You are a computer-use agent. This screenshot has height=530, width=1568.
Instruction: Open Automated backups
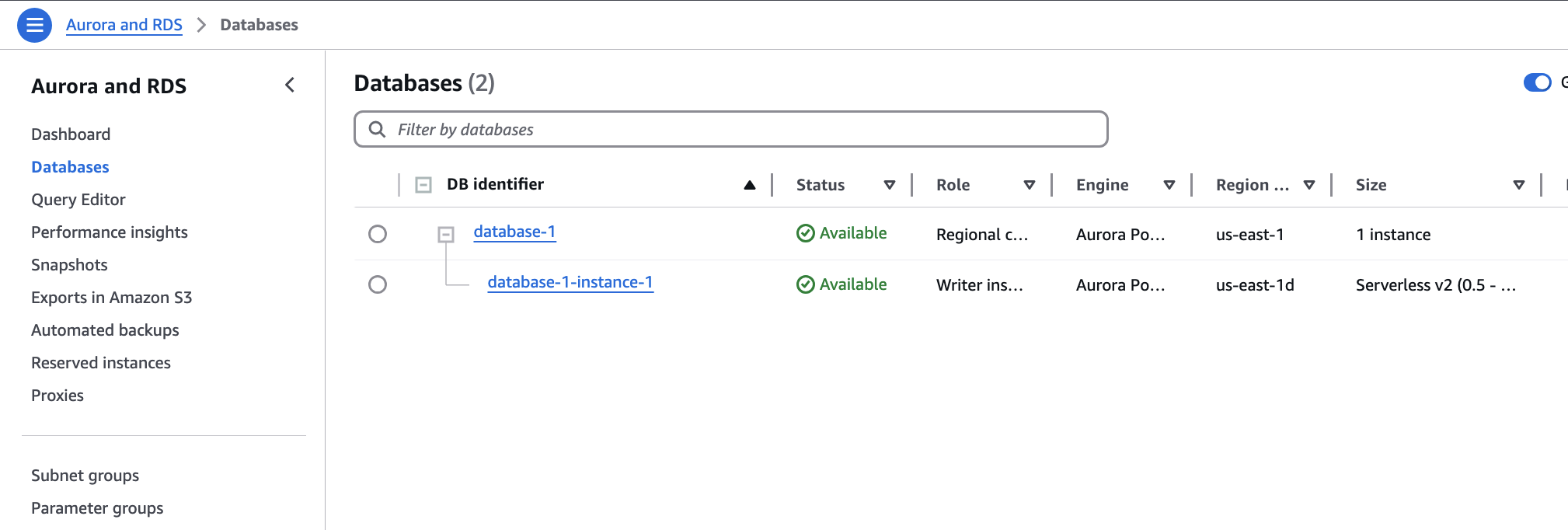click(x=105, y=330)
